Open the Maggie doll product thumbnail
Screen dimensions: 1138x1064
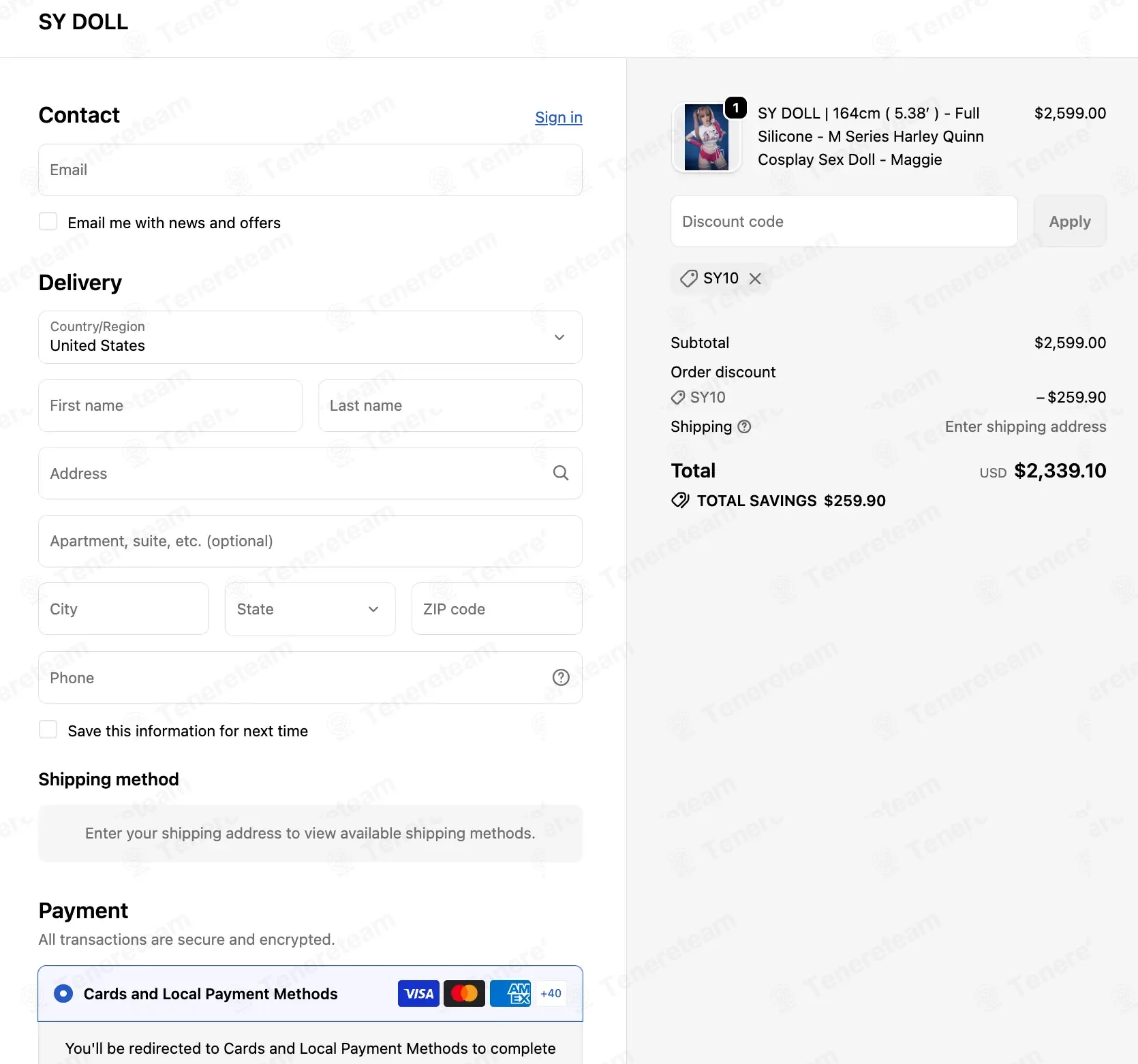coord(707,138)
